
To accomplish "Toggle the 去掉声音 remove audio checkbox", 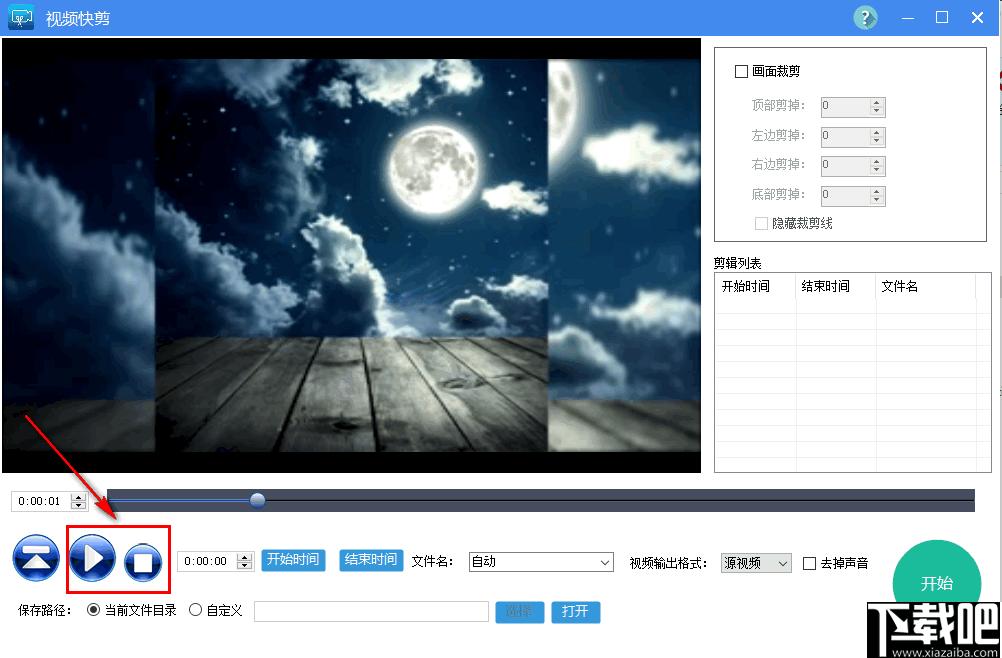I will pos(810,563).
